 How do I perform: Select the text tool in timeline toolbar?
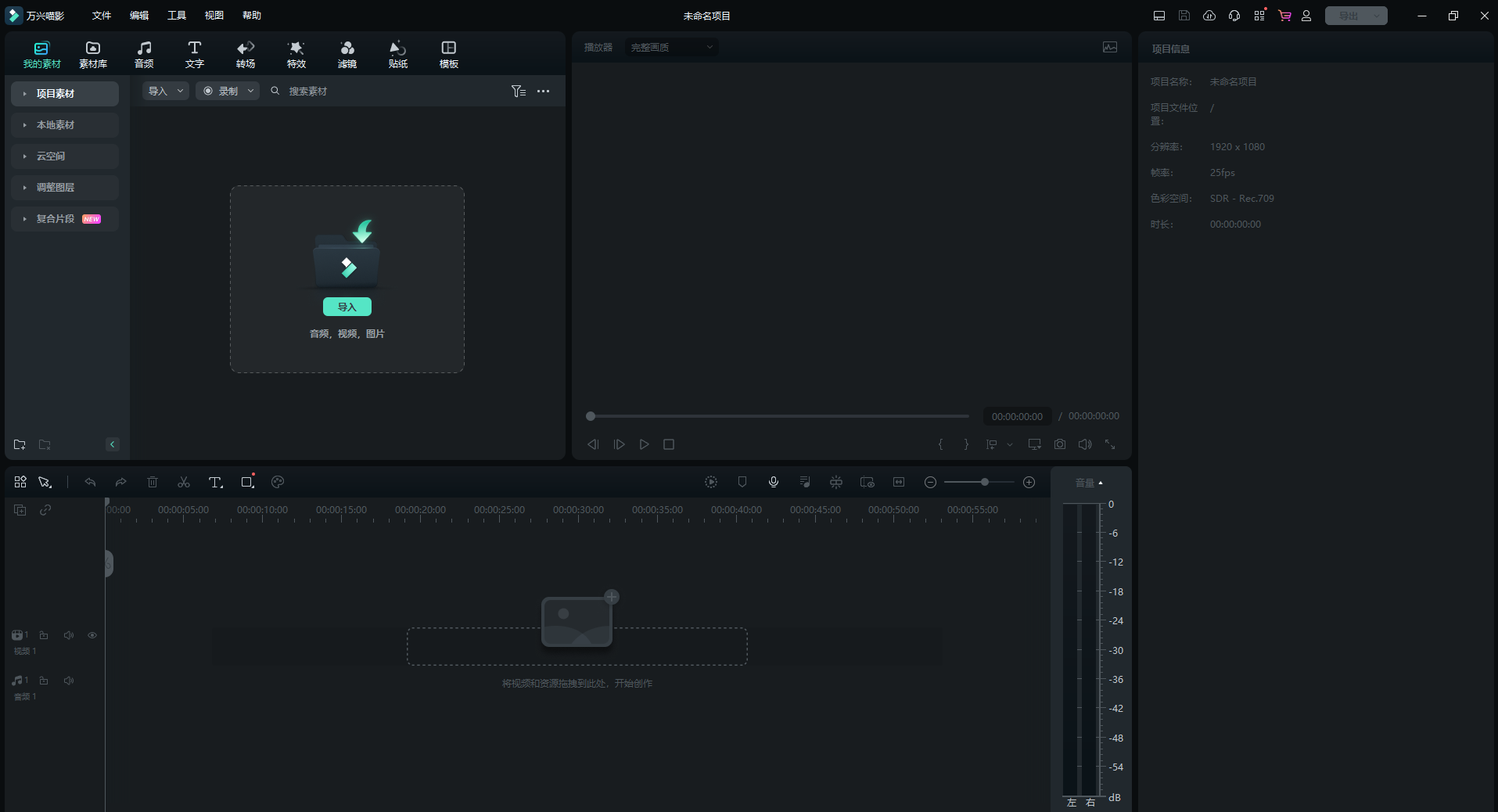click(x=215, y=483)
